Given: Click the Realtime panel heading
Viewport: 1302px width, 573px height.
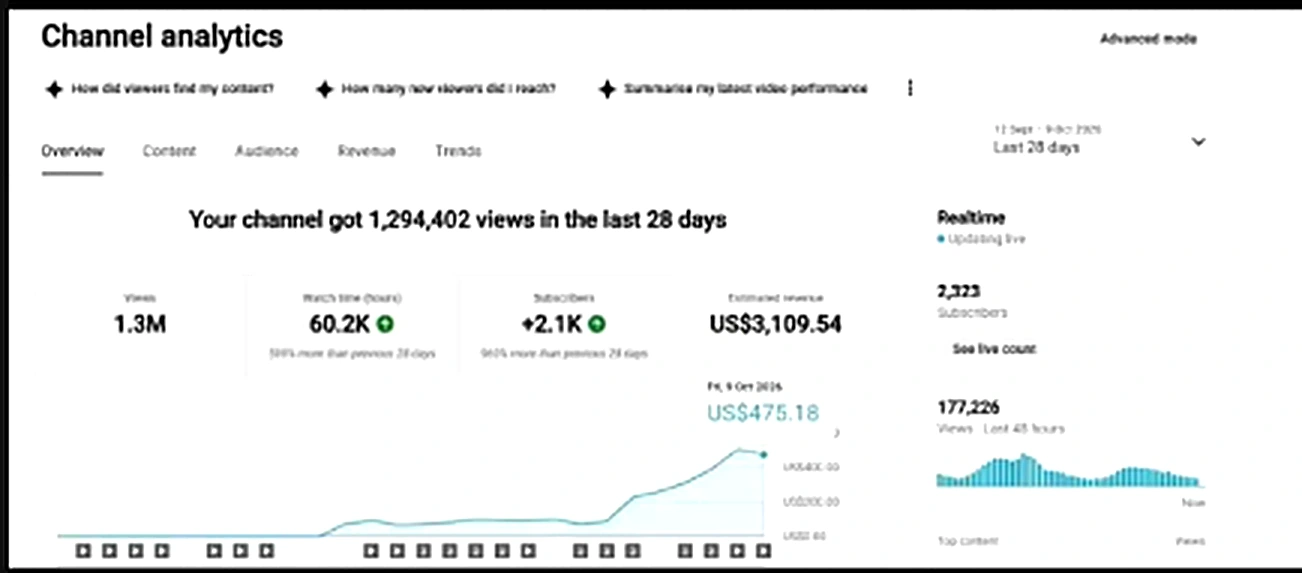Looking at the screenshot, I should (971, 217).
